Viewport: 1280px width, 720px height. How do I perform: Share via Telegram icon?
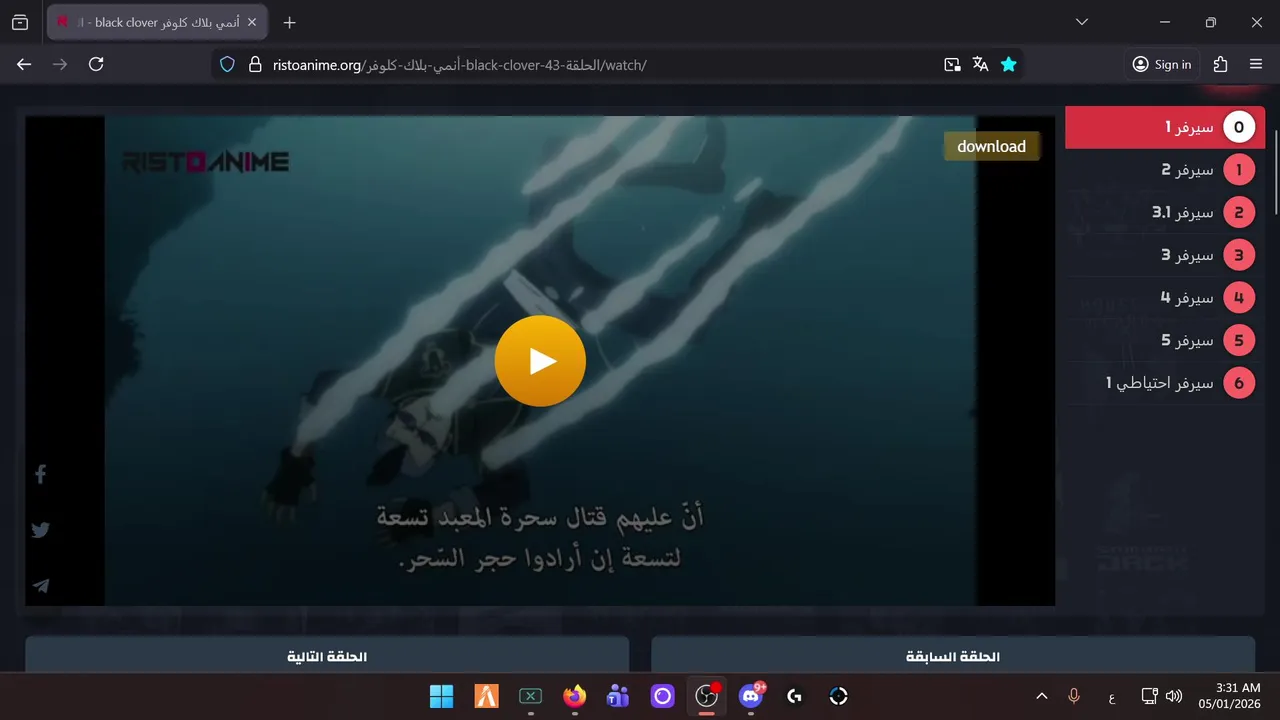point(41,586)
